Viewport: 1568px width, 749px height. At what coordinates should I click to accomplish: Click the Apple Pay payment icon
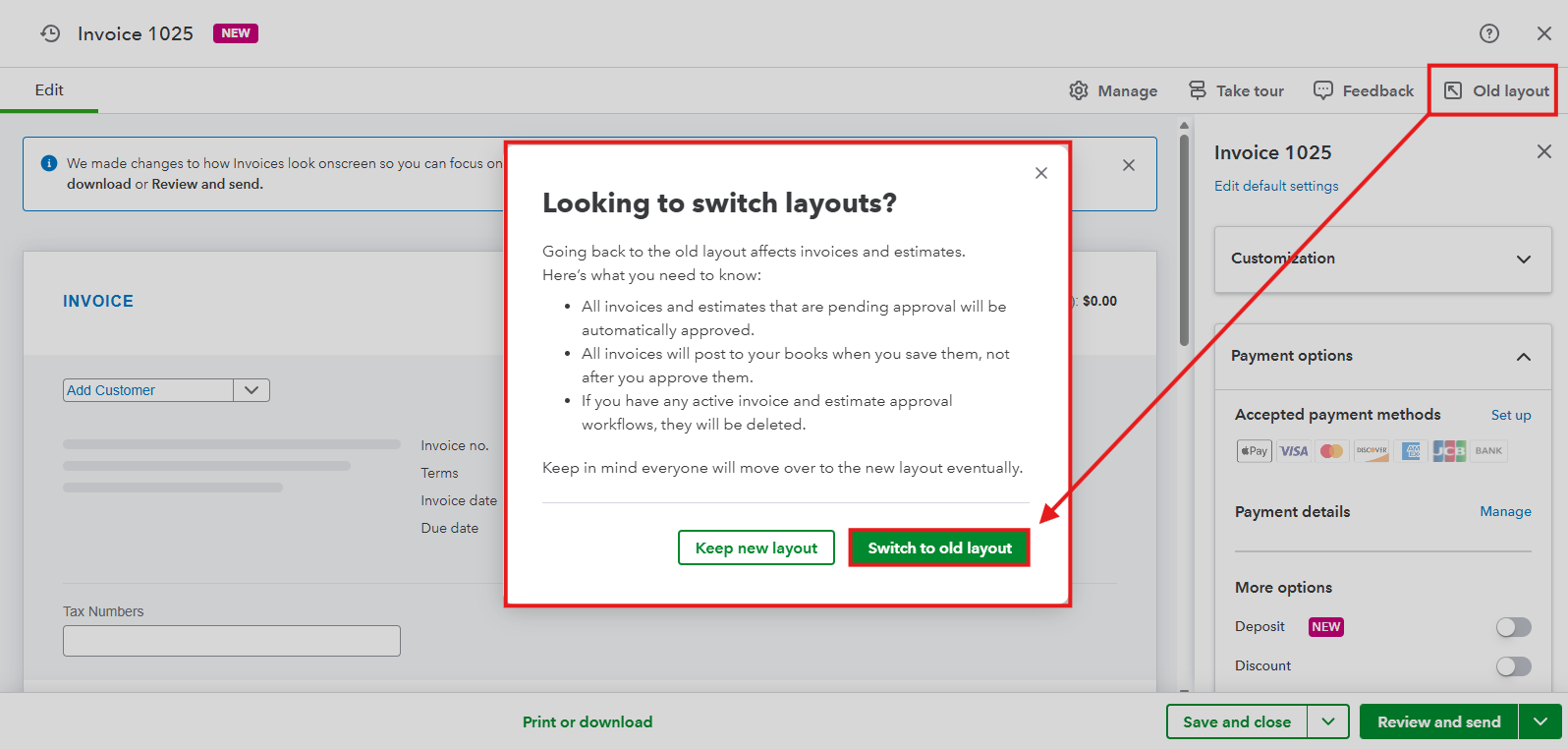coord(1255,451)
